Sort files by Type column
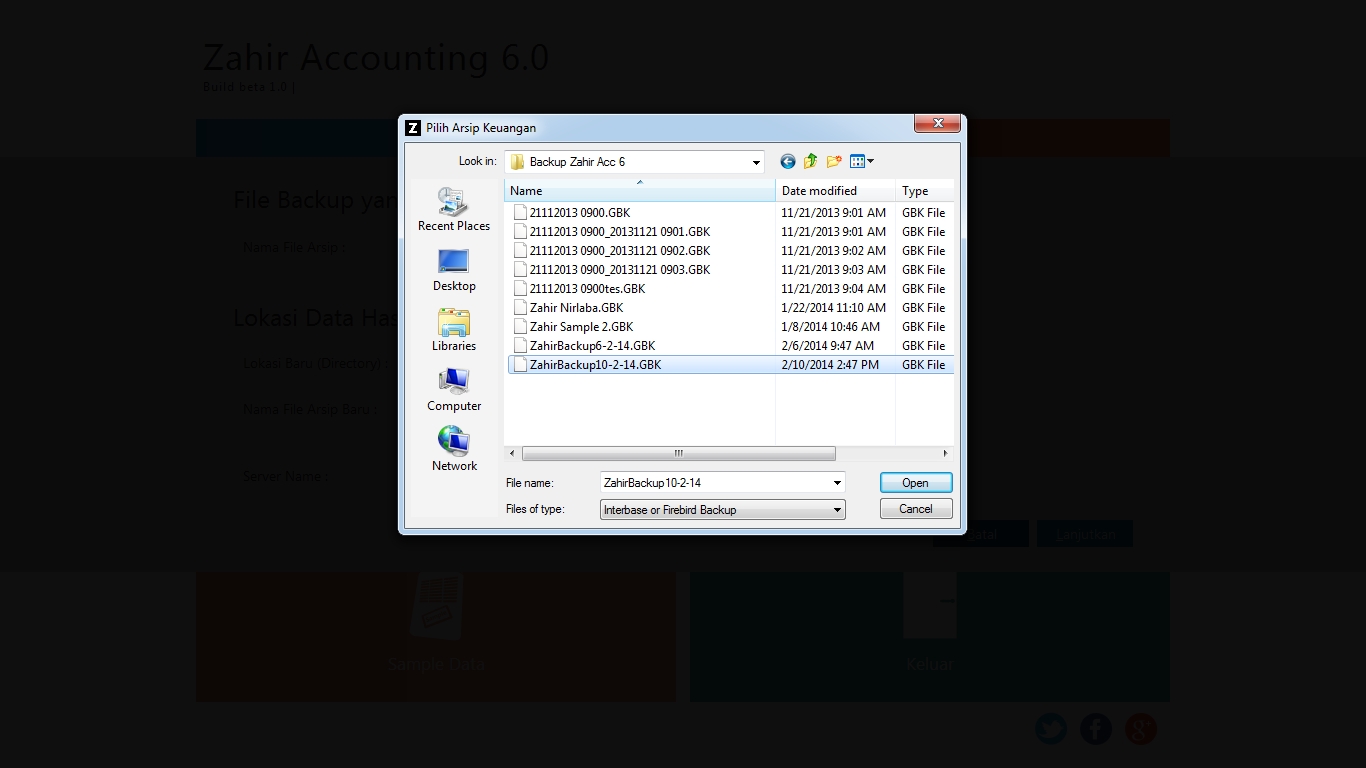1366x768 pixels. [x=925, y=191]
